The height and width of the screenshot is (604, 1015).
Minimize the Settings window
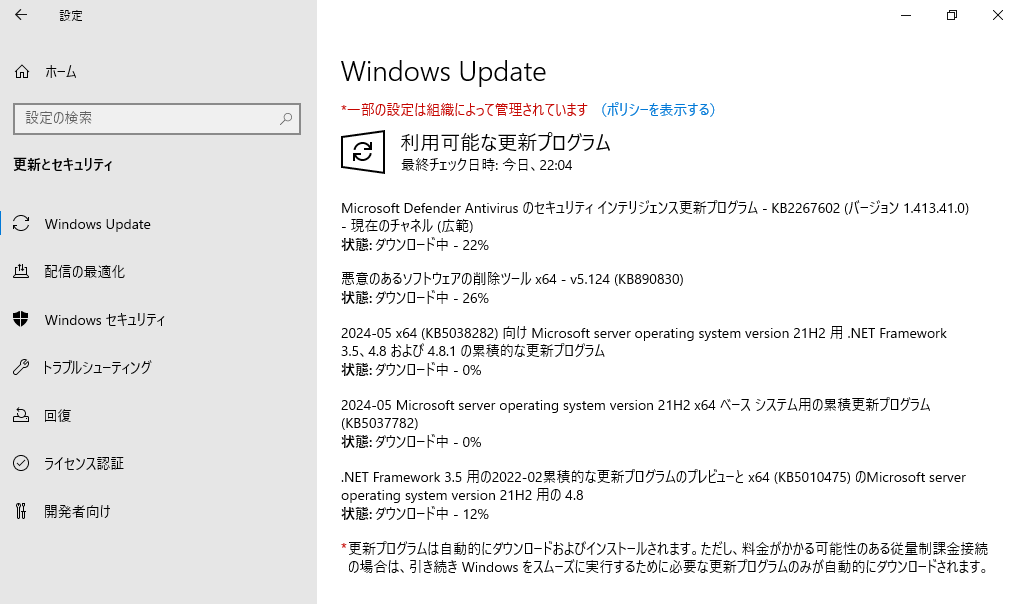(906, 15)
